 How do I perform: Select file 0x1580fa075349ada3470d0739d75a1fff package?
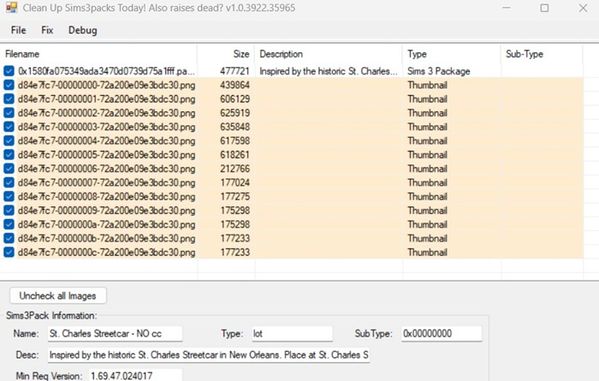tap(107, 71)
